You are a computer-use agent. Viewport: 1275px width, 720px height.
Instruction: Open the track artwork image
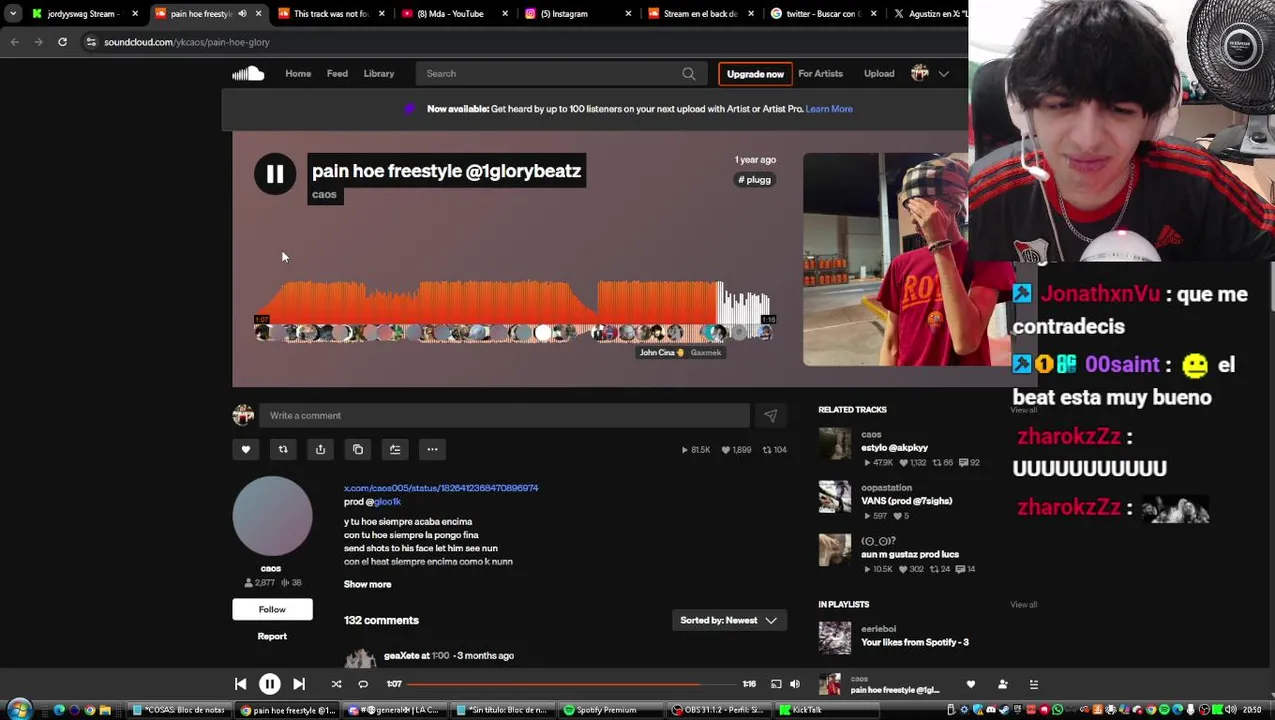tap(886, 259)
